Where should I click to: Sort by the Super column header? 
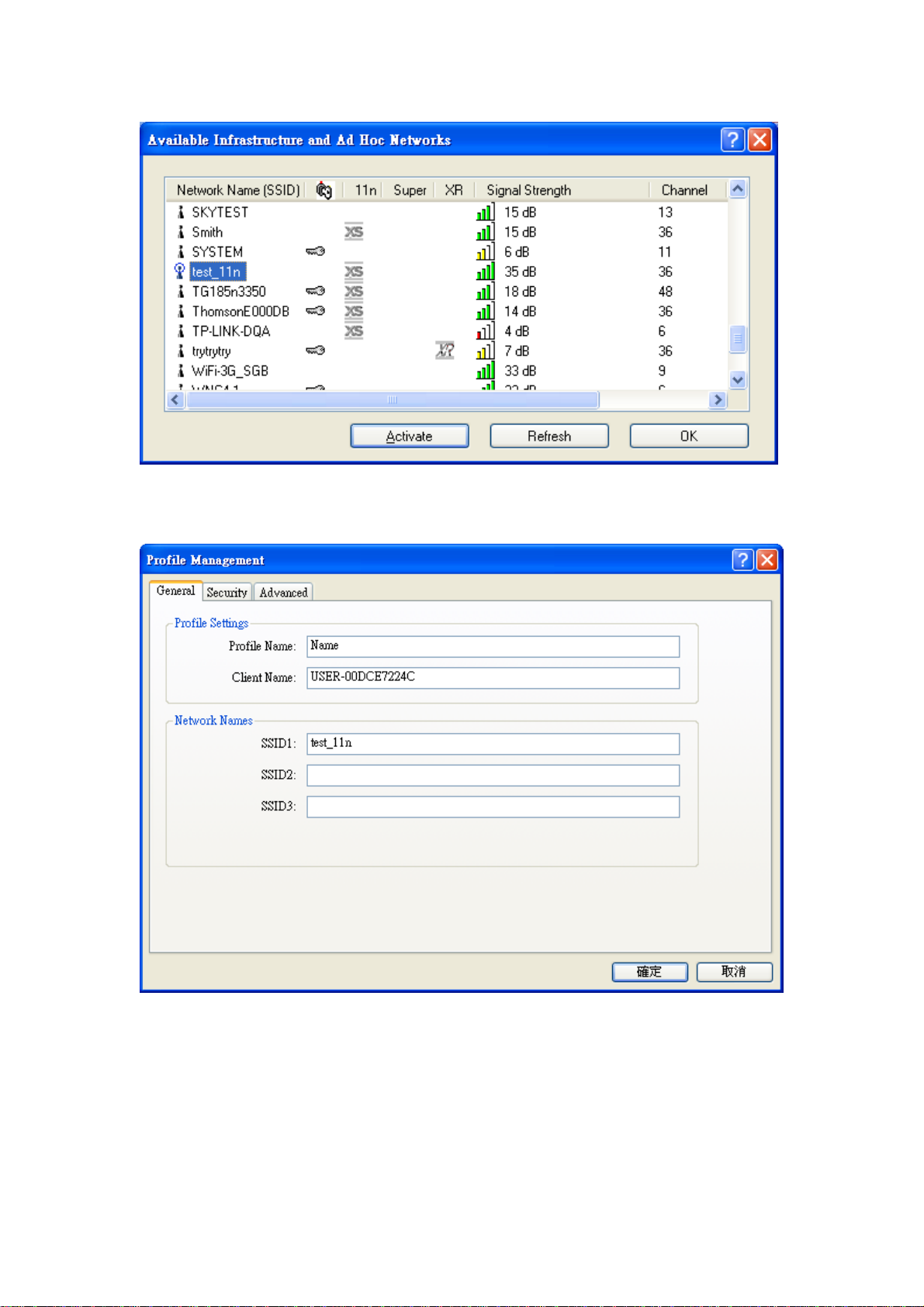coord(409,190)
